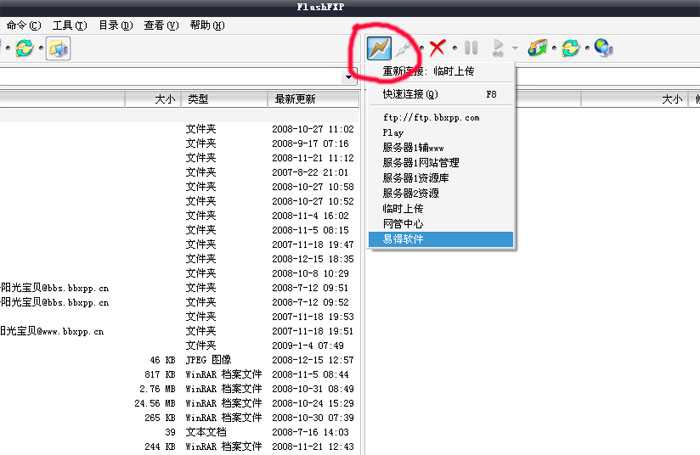The image size is (700, 455).
Task: Open the small dropdown after the red X icon
Action: (454, 48)
